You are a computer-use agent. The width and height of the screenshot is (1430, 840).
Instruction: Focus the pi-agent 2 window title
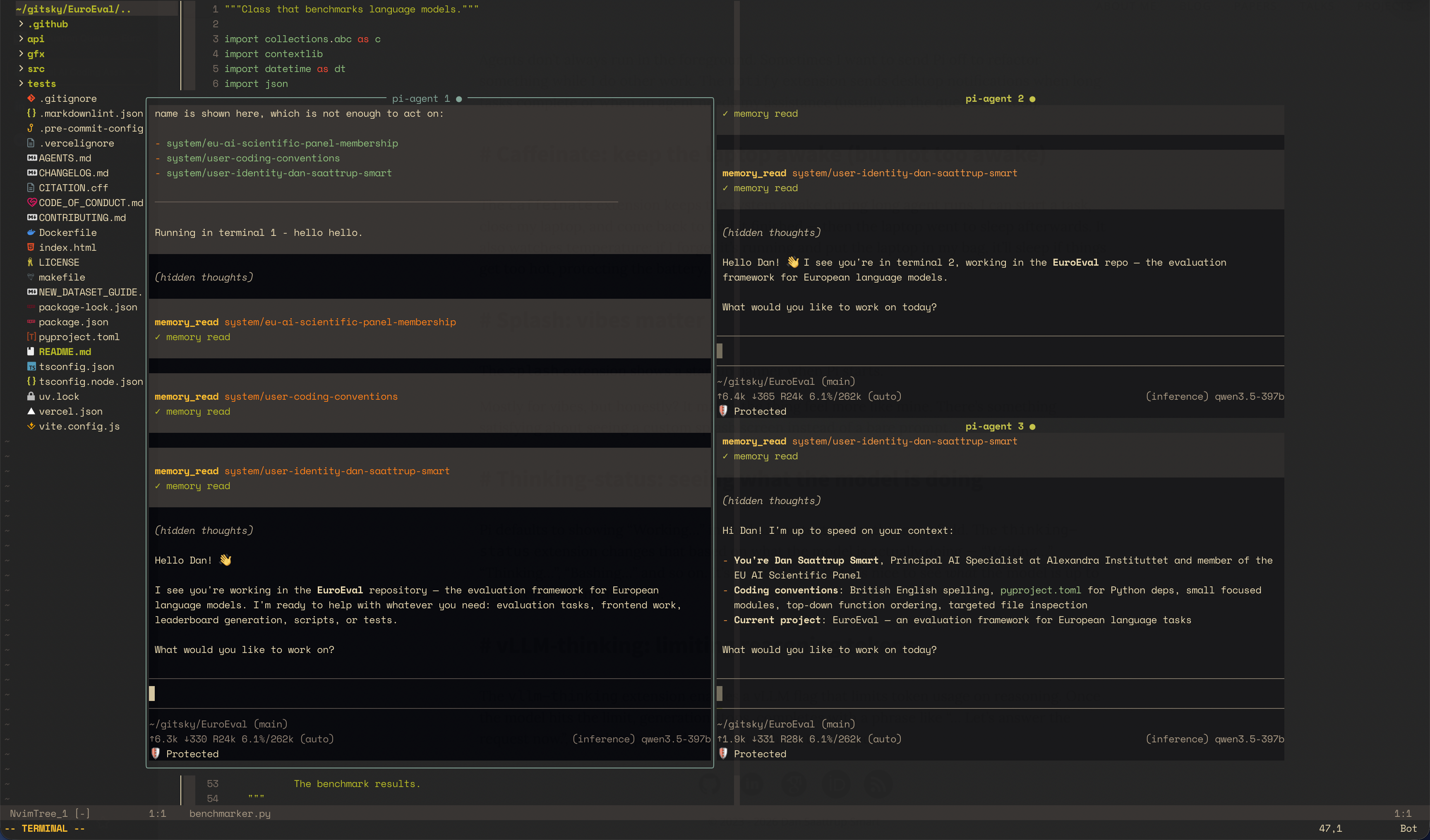point(1000,99)
